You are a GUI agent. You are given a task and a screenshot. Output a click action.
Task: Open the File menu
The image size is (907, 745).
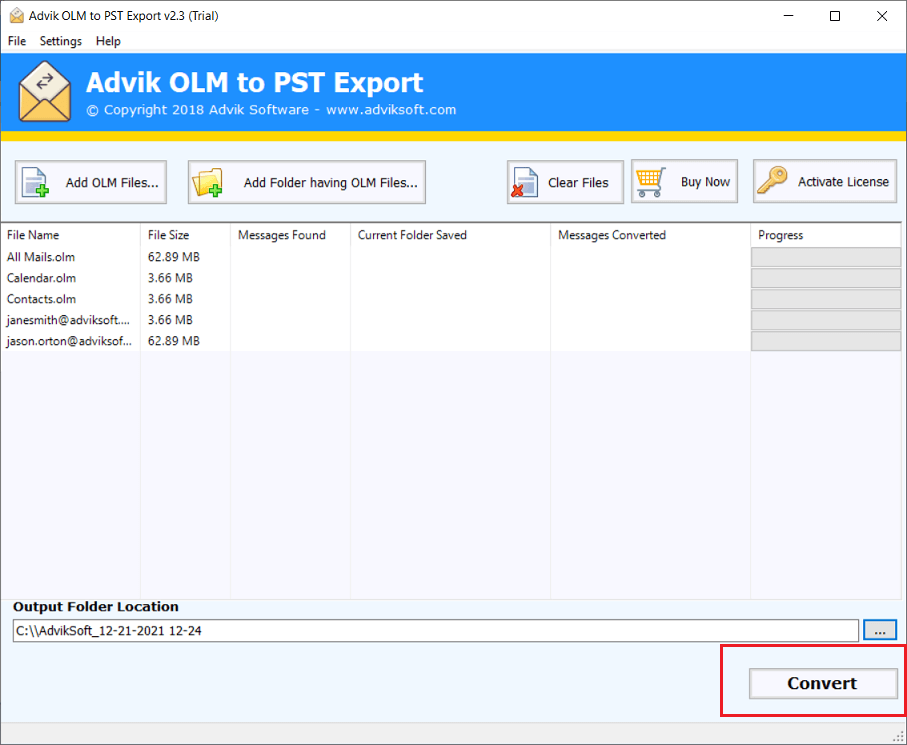click(17, 41)
